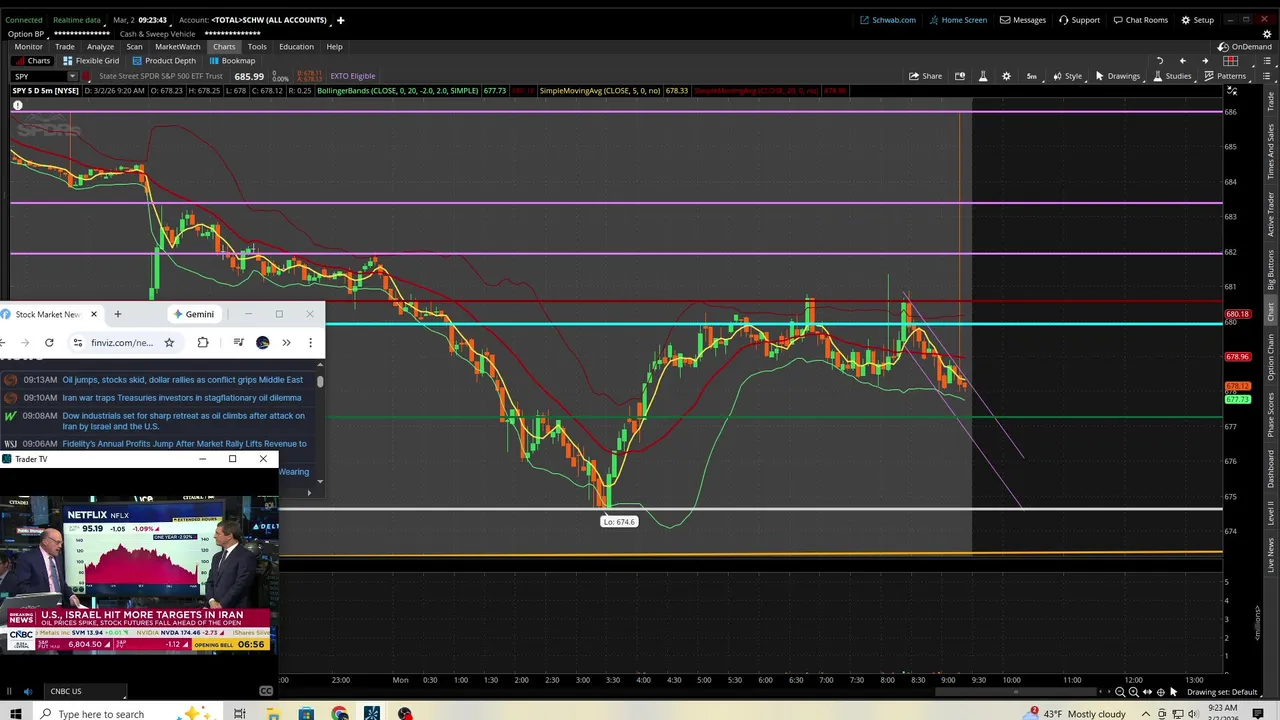
Task: Click zoom-in magnifier icon below chart
Action: click(x=1133, y=692)
